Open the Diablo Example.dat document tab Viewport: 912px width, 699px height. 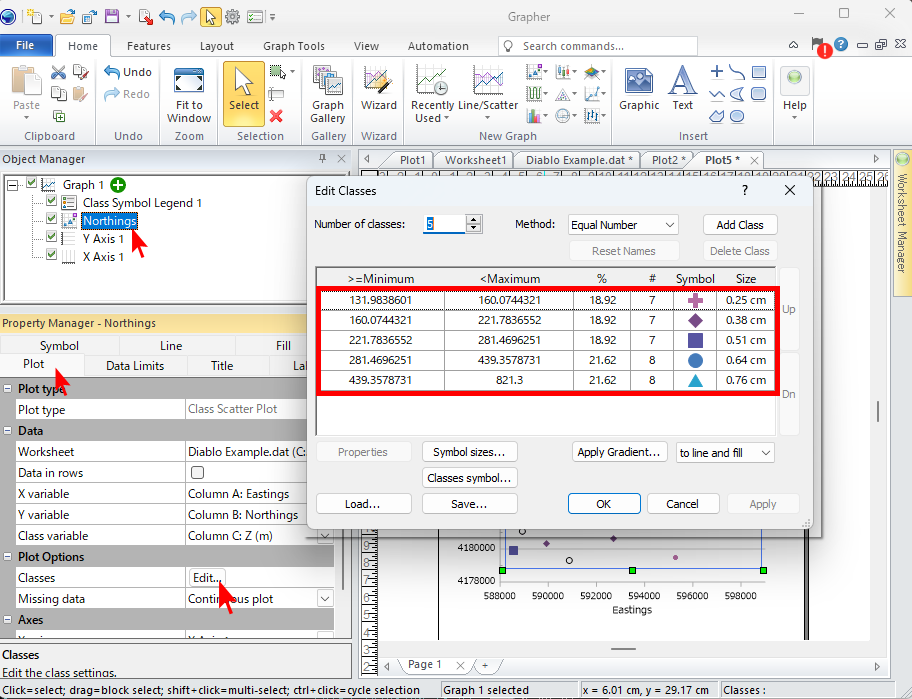point(579,160)
